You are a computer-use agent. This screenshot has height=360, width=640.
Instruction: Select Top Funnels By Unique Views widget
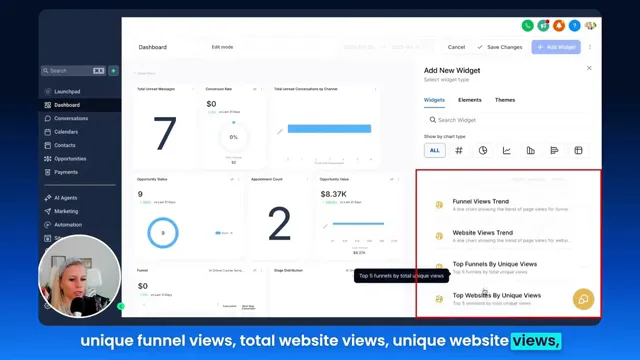[x=506, y=268]
